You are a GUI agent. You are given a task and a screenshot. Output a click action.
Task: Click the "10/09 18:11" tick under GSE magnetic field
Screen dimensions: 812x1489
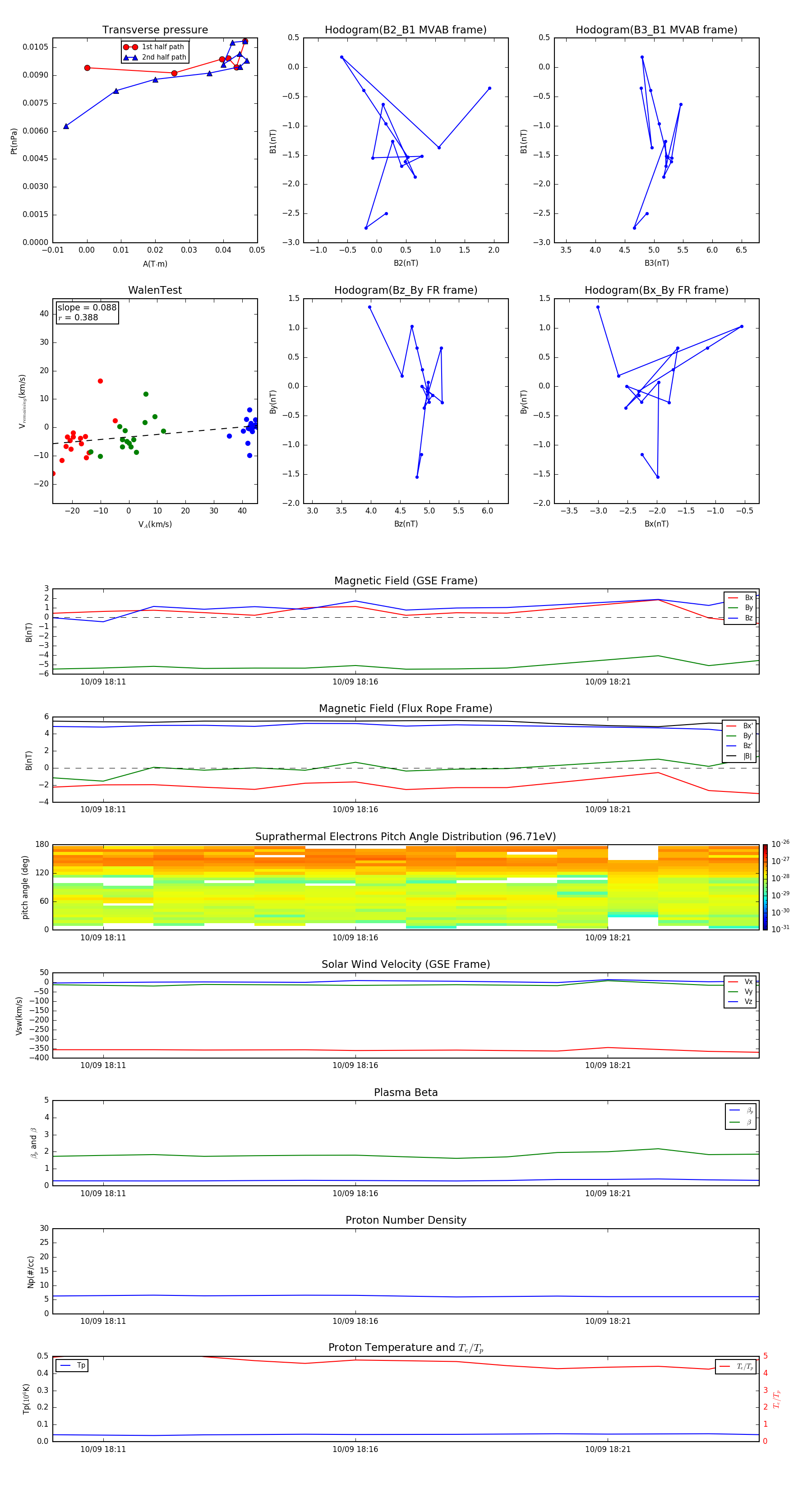103,682
